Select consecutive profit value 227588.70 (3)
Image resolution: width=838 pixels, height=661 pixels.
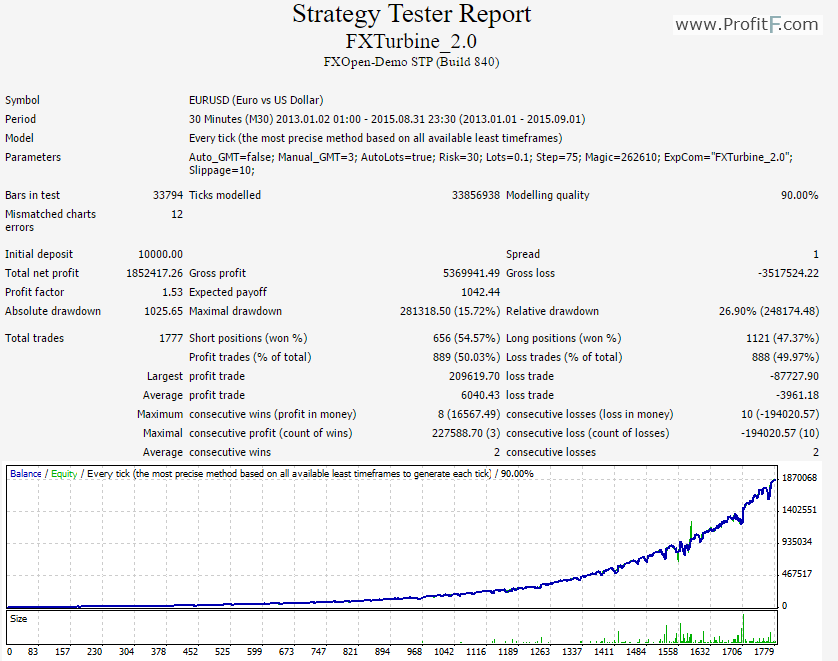pyautogui.click(x=466, y=433)
